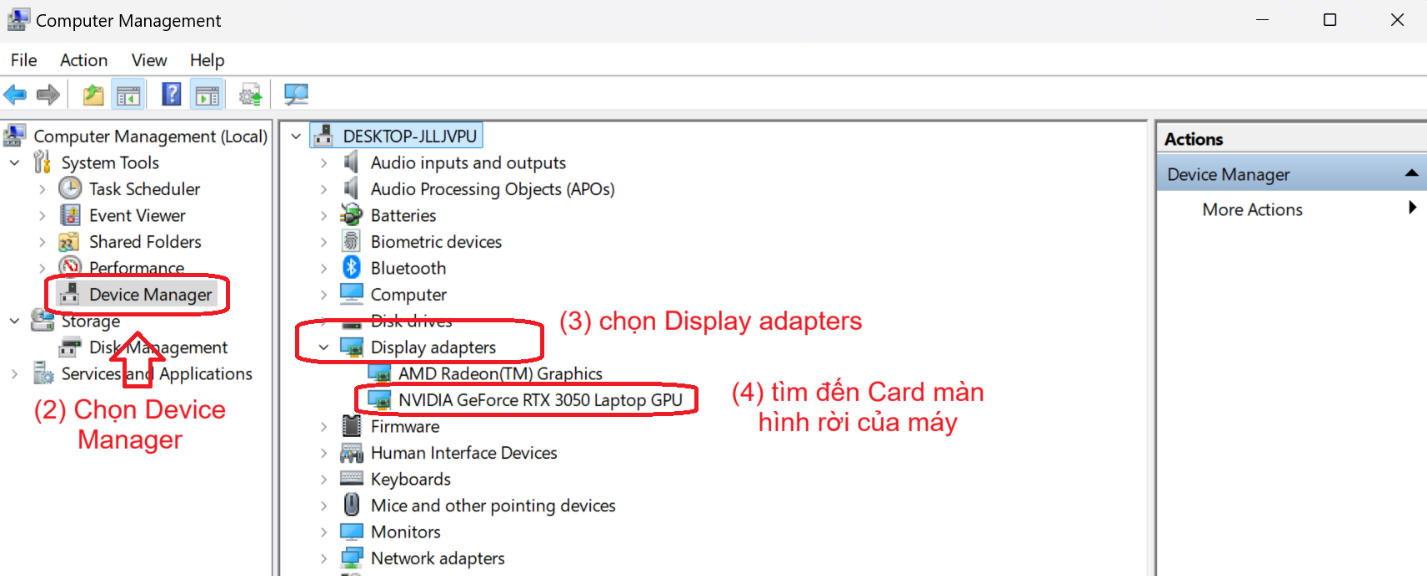Click Update device driver toolbar icon
1427x576 pixels.
click(250, 95)
